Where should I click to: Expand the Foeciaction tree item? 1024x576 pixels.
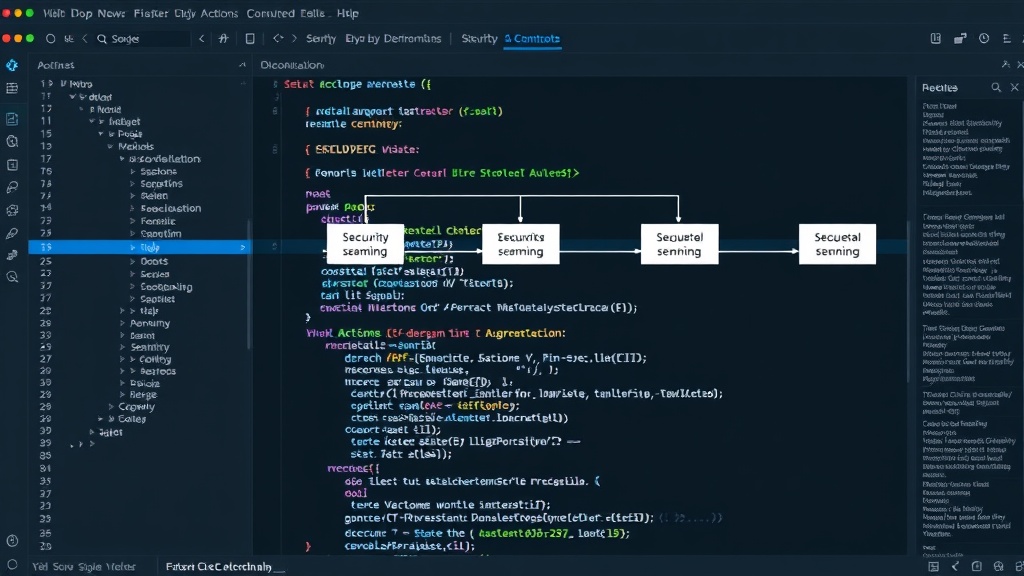pos(133,208)
